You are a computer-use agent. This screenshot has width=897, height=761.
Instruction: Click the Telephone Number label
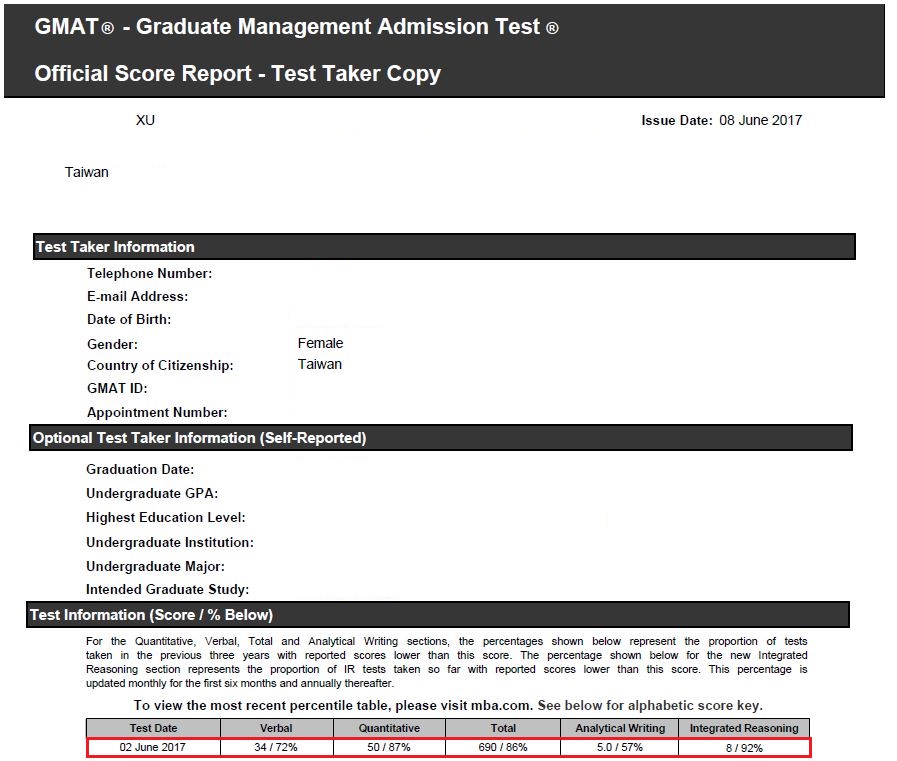coord(149,274)
